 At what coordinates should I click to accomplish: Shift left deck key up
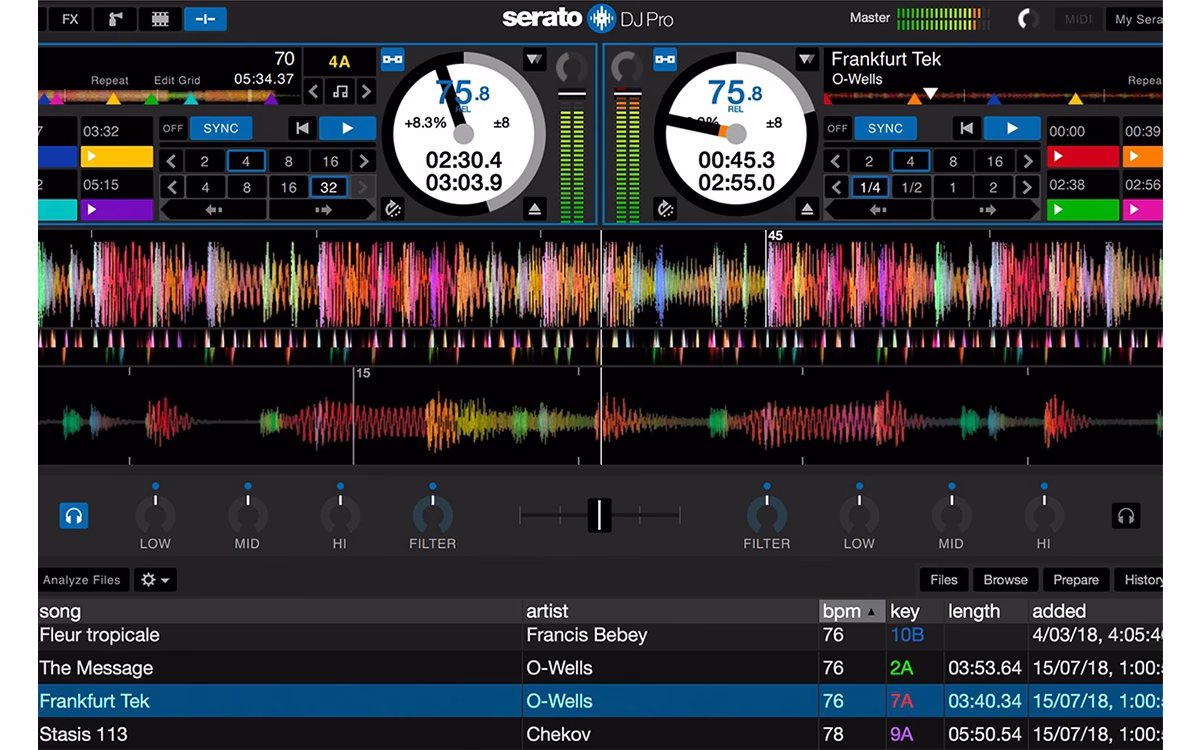point(366,92)
